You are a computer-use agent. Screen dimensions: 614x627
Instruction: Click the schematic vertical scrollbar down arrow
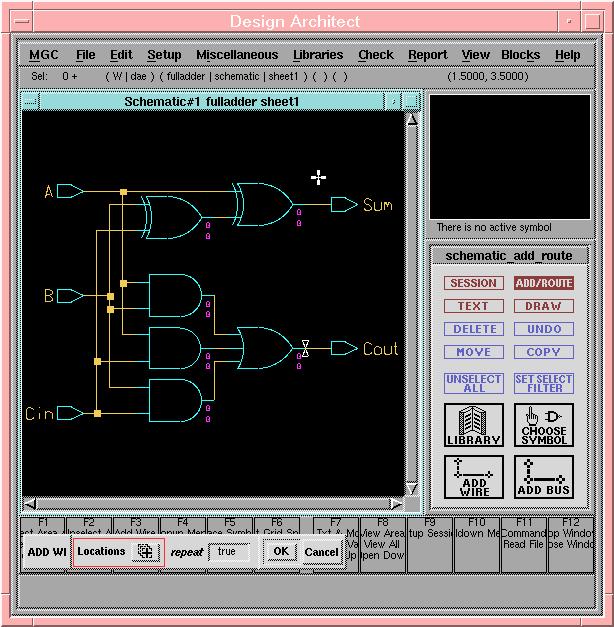tap(411, 487)
